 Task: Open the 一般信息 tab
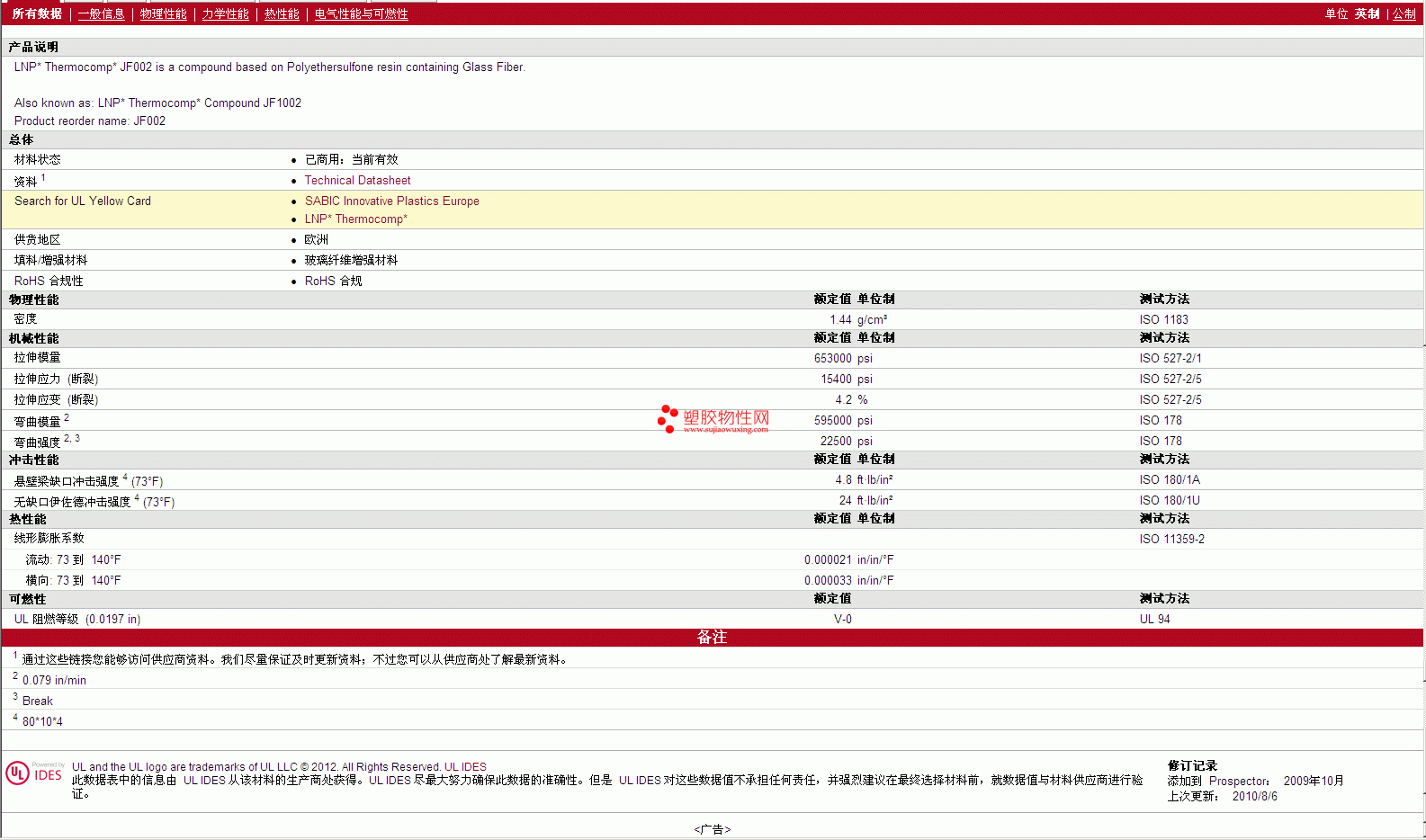pos(101,13)
